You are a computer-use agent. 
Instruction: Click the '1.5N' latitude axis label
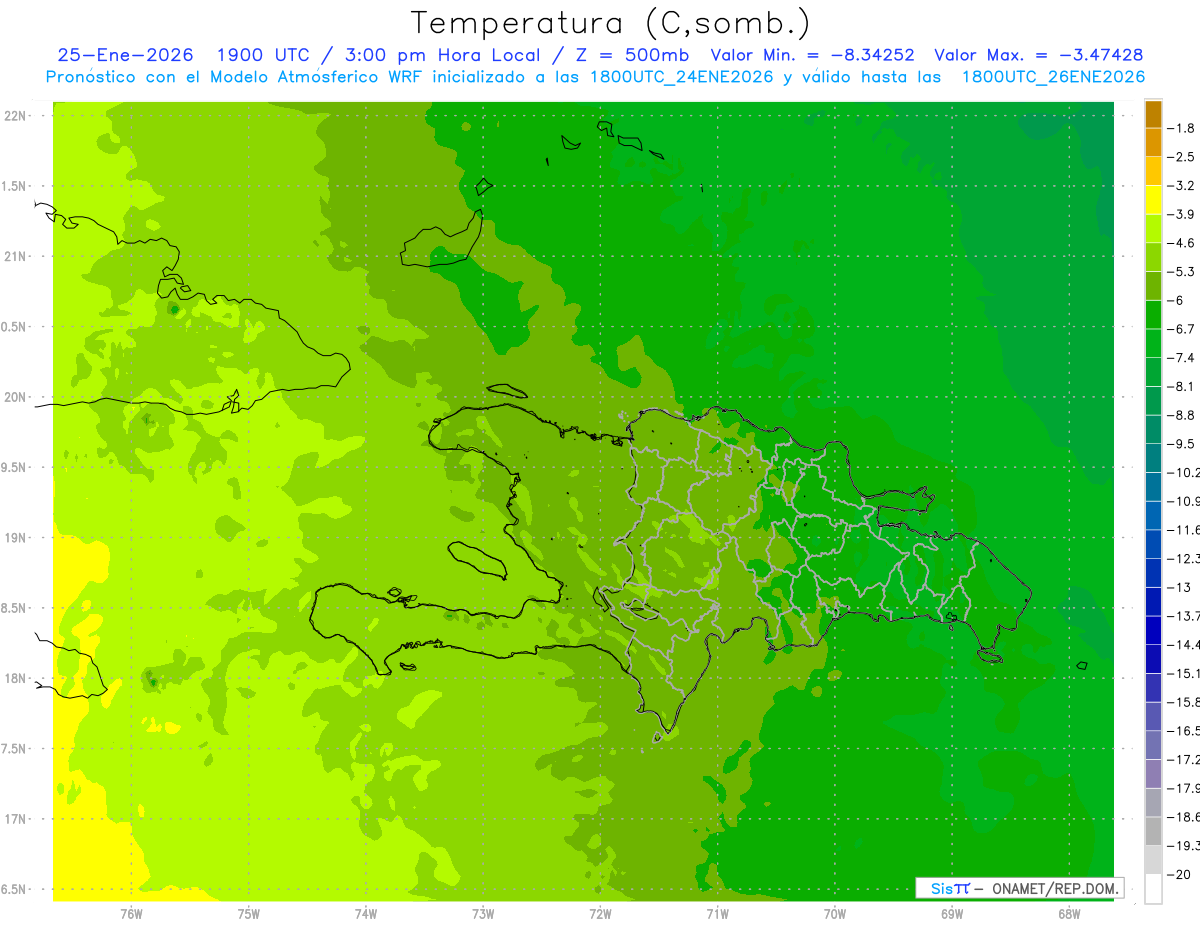pos(14,186)
